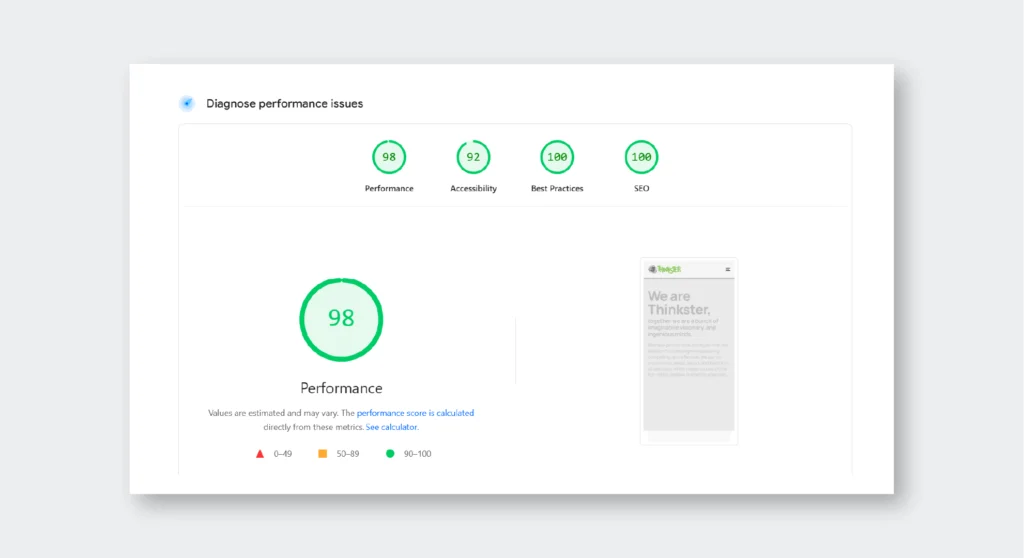Click the green circle 90–100 legend icon

390,454
